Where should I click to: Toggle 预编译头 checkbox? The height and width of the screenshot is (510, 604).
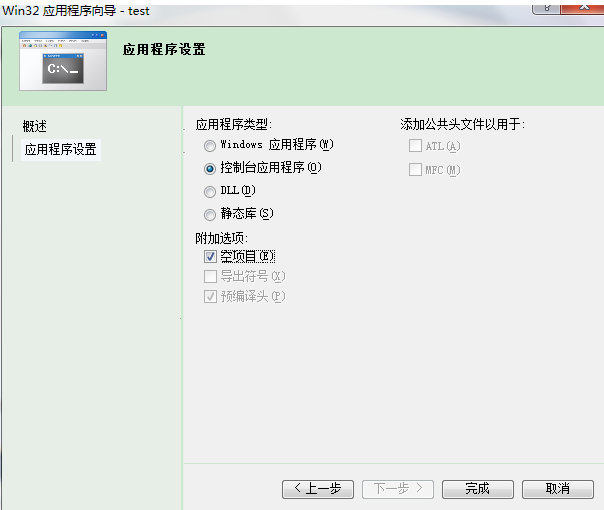coord(210,296)
